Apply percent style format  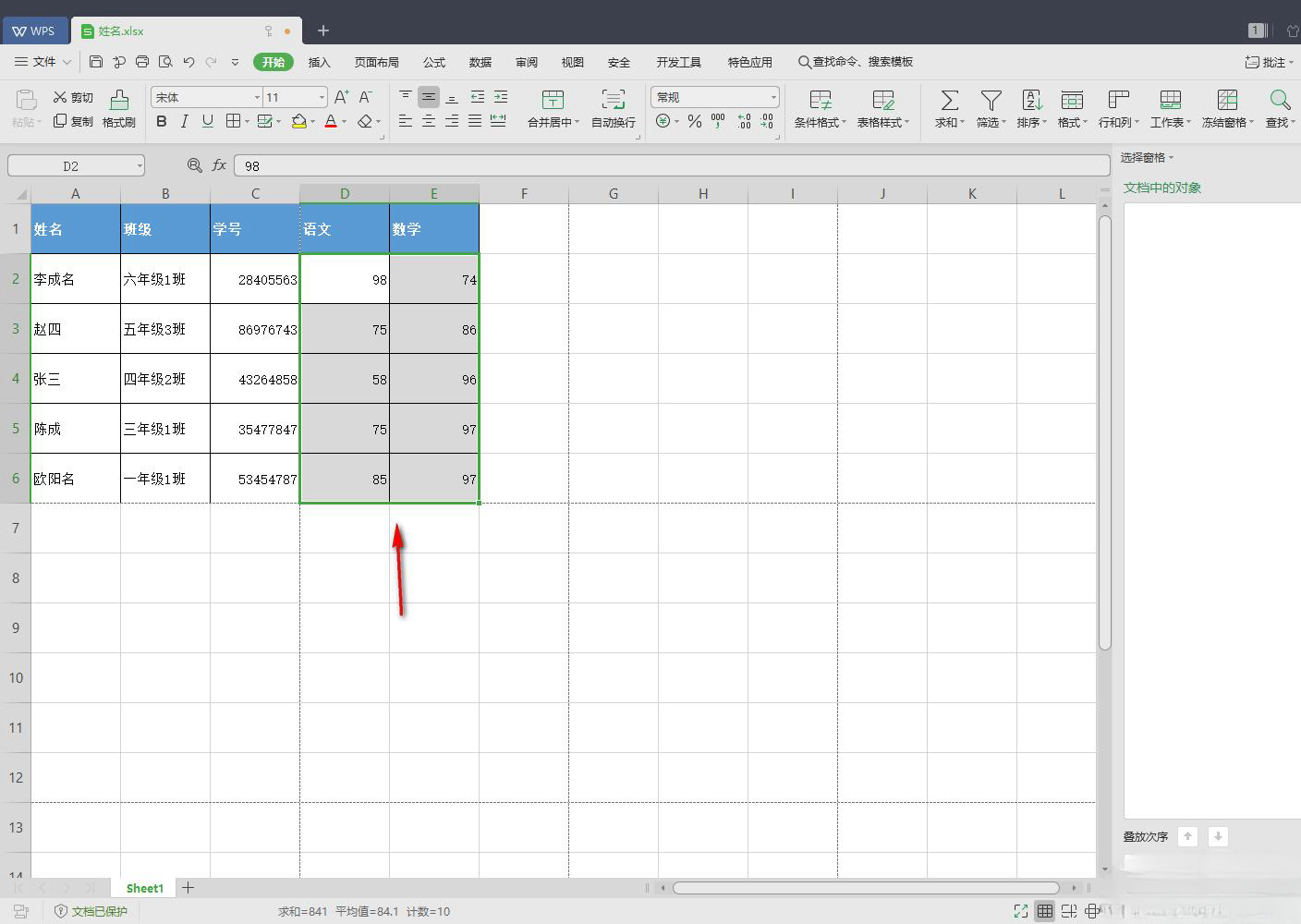695,121
